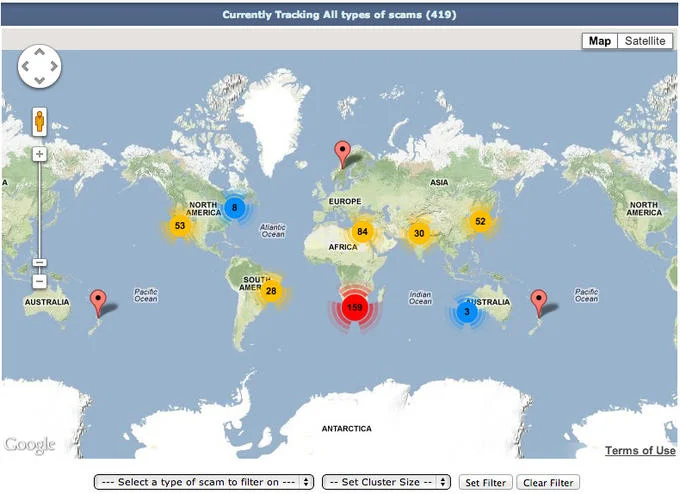Open the yellow cluster marked 84
The height and width of the screenshot is (494, 680).
[x=362, y=232]
